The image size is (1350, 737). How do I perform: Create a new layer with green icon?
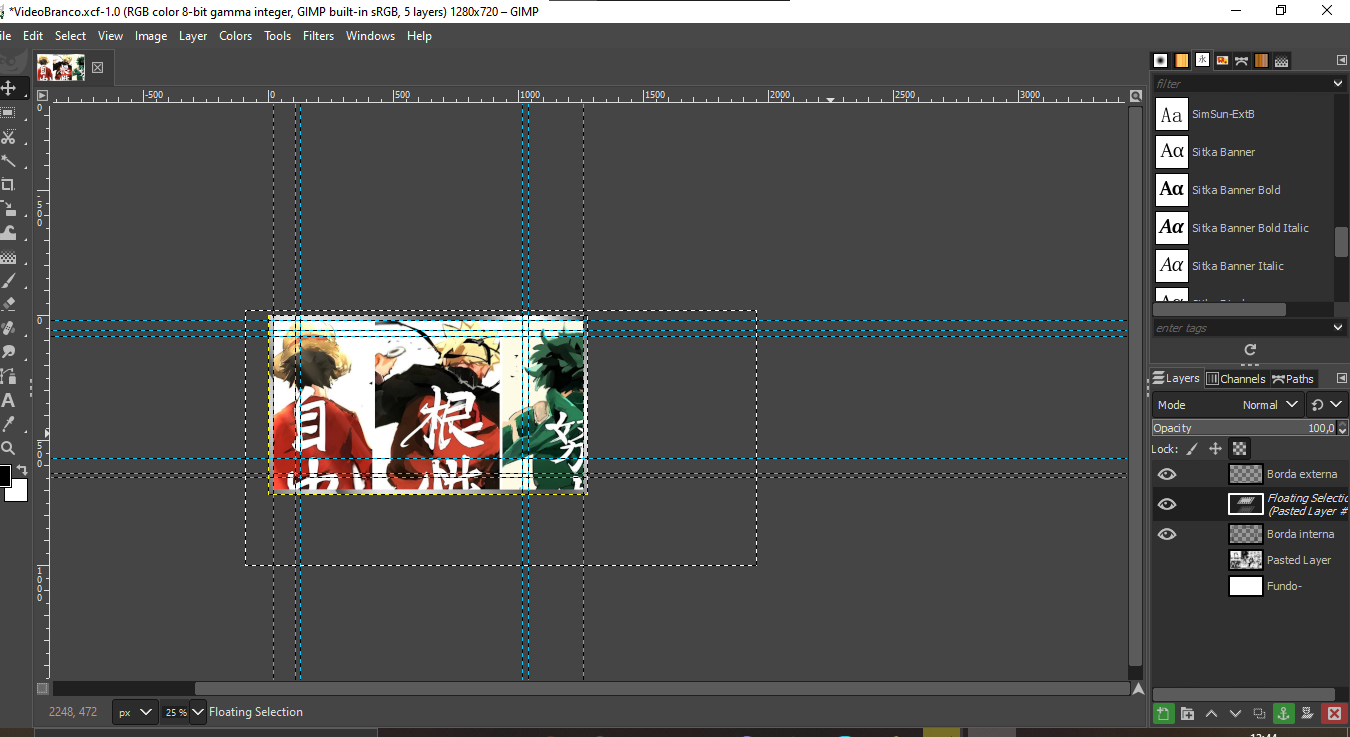[x=1163, y=713]
